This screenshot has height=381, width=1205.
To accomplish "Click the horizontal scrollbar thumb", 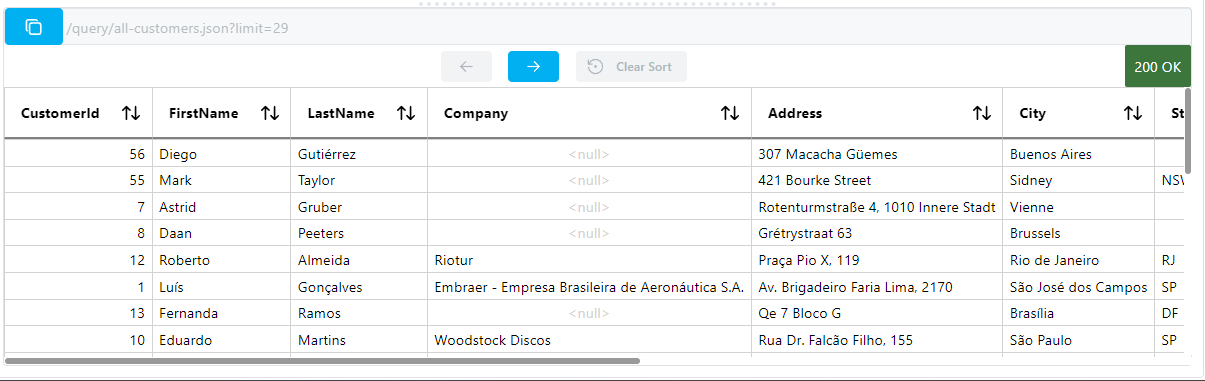I will [x=323, y=360].
